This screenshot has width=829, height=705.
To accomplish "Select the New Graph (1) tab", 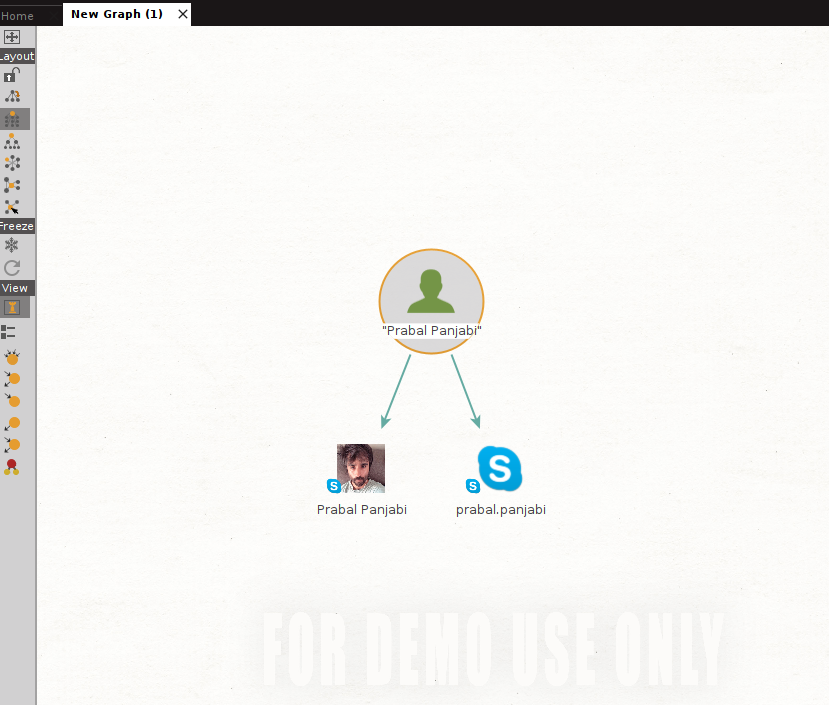I will click(116, 14).
